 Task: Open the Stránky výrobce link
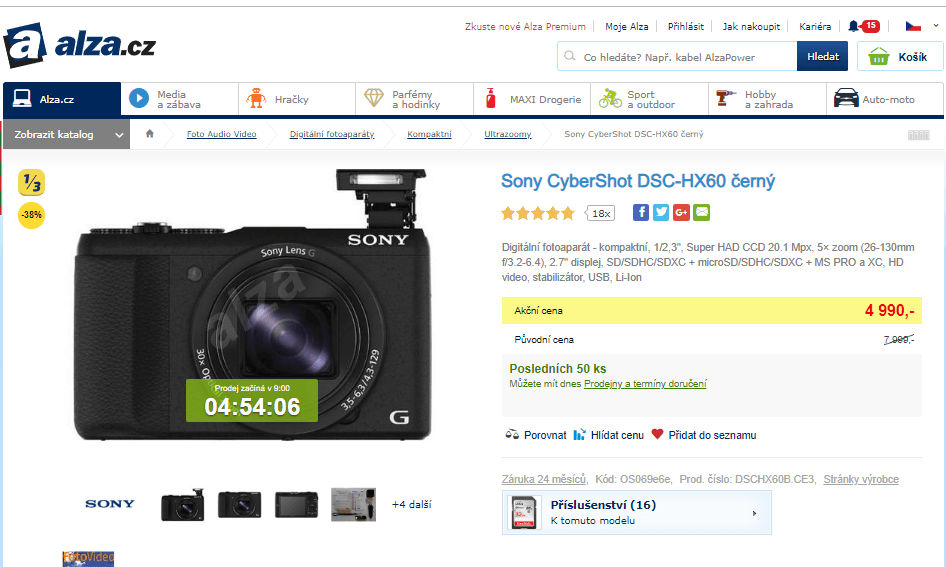(861, 479)
